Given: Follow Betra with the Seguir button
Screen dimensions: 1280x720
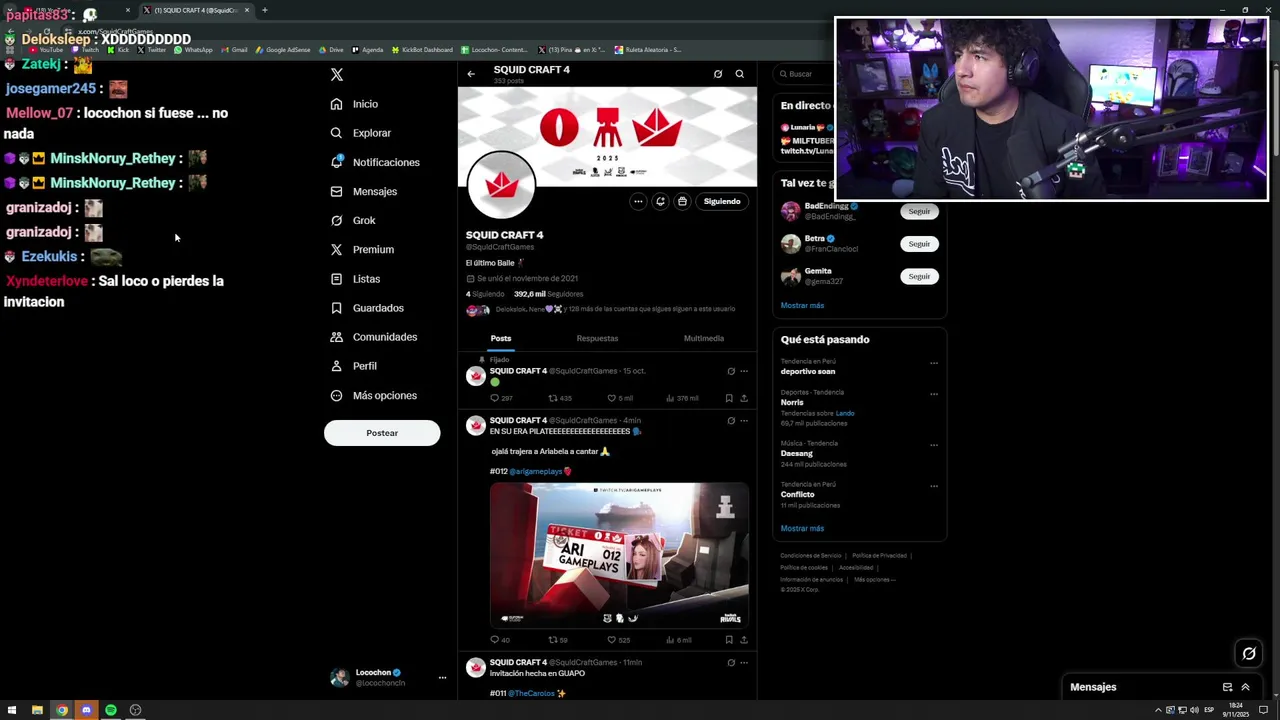Looking at the screenshot, I should (919, 244).
